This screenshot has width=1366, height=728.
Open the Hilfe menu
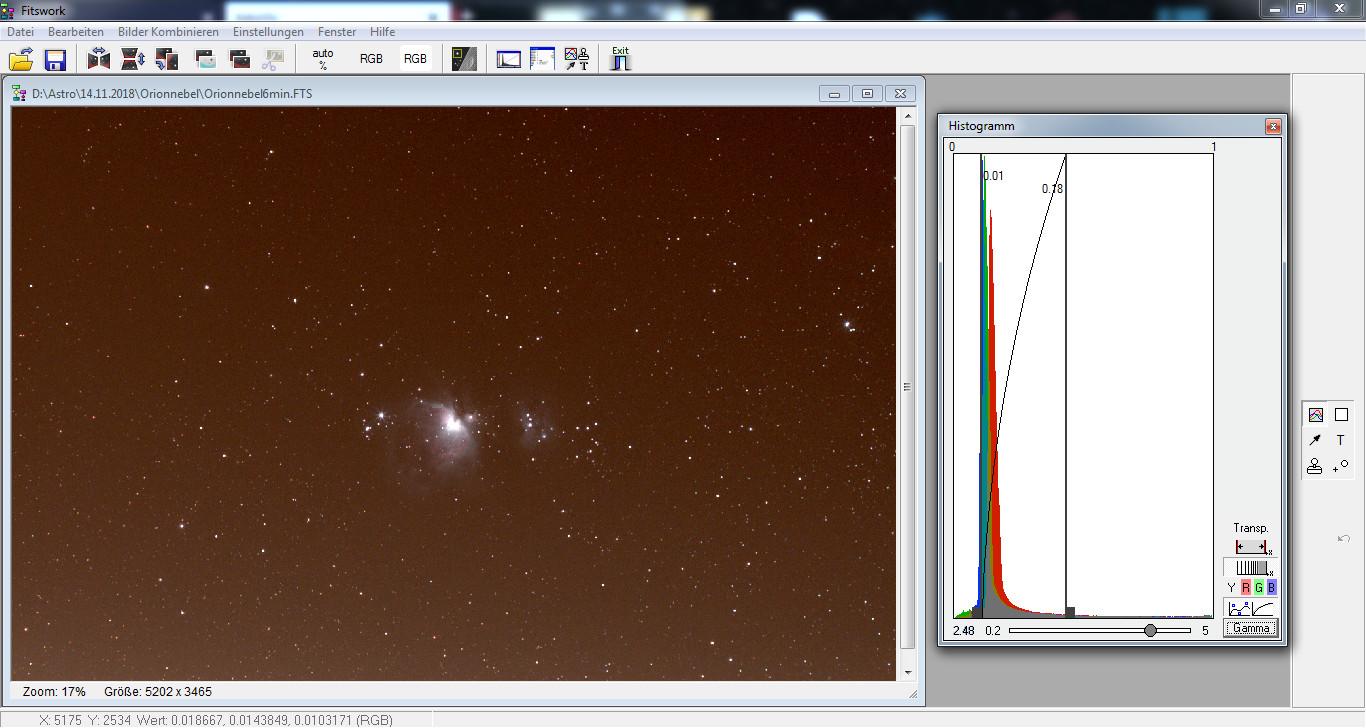(x=382, y=32)
